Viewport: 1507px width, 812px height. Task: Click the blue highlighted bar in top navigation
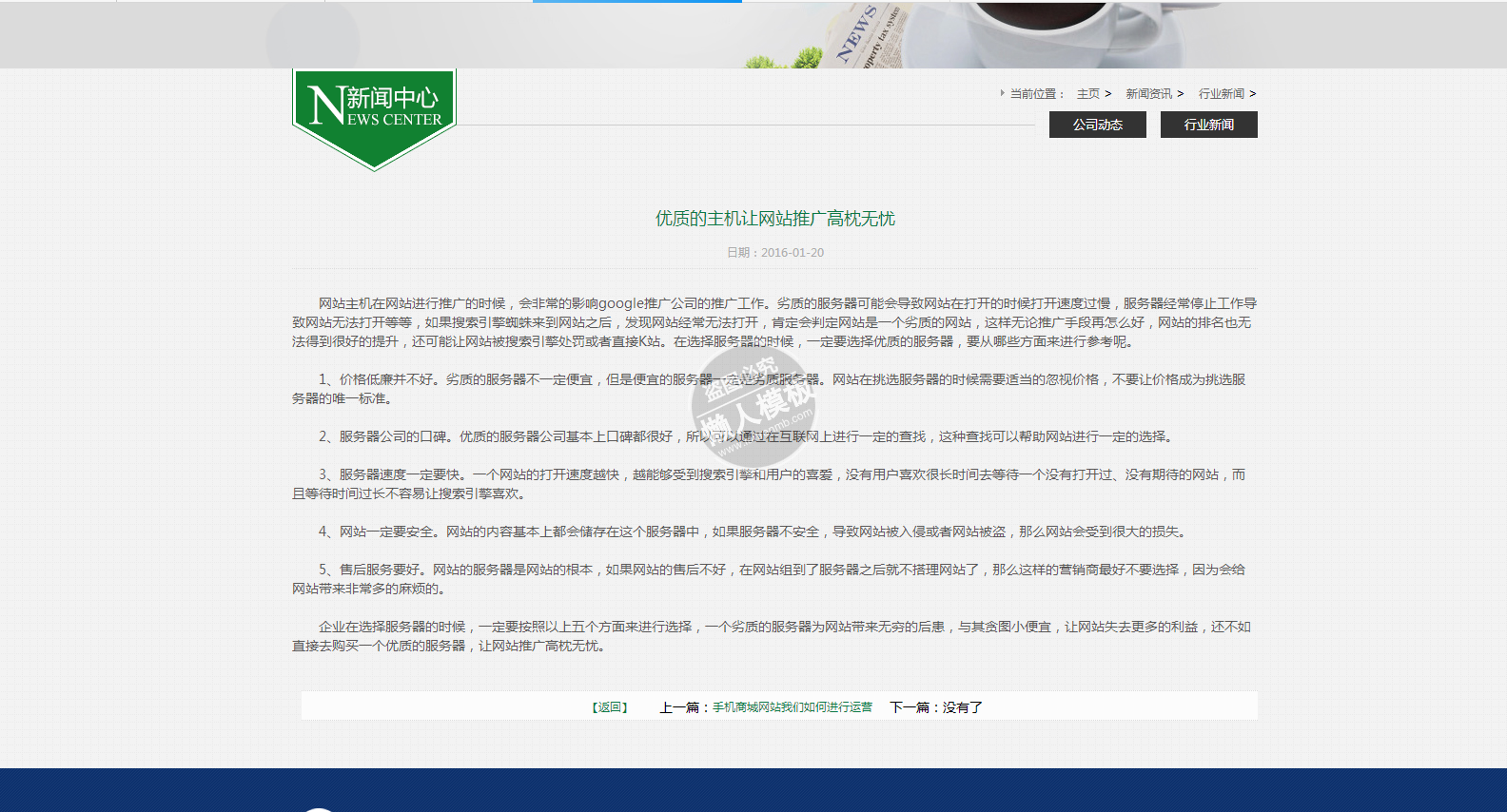pyautogui.click(x=636, y=2)
